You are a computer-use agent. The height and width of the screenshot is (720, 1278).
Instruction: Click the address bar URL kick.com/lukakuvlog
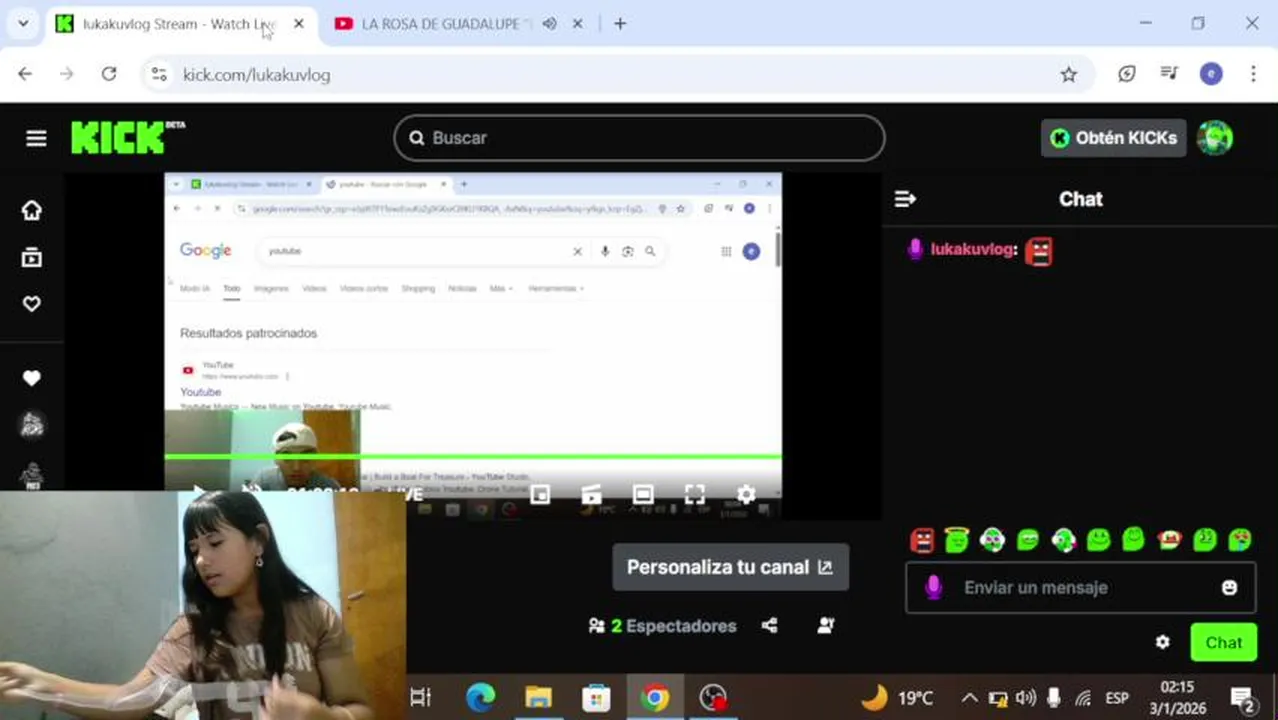tap(256, 75)
